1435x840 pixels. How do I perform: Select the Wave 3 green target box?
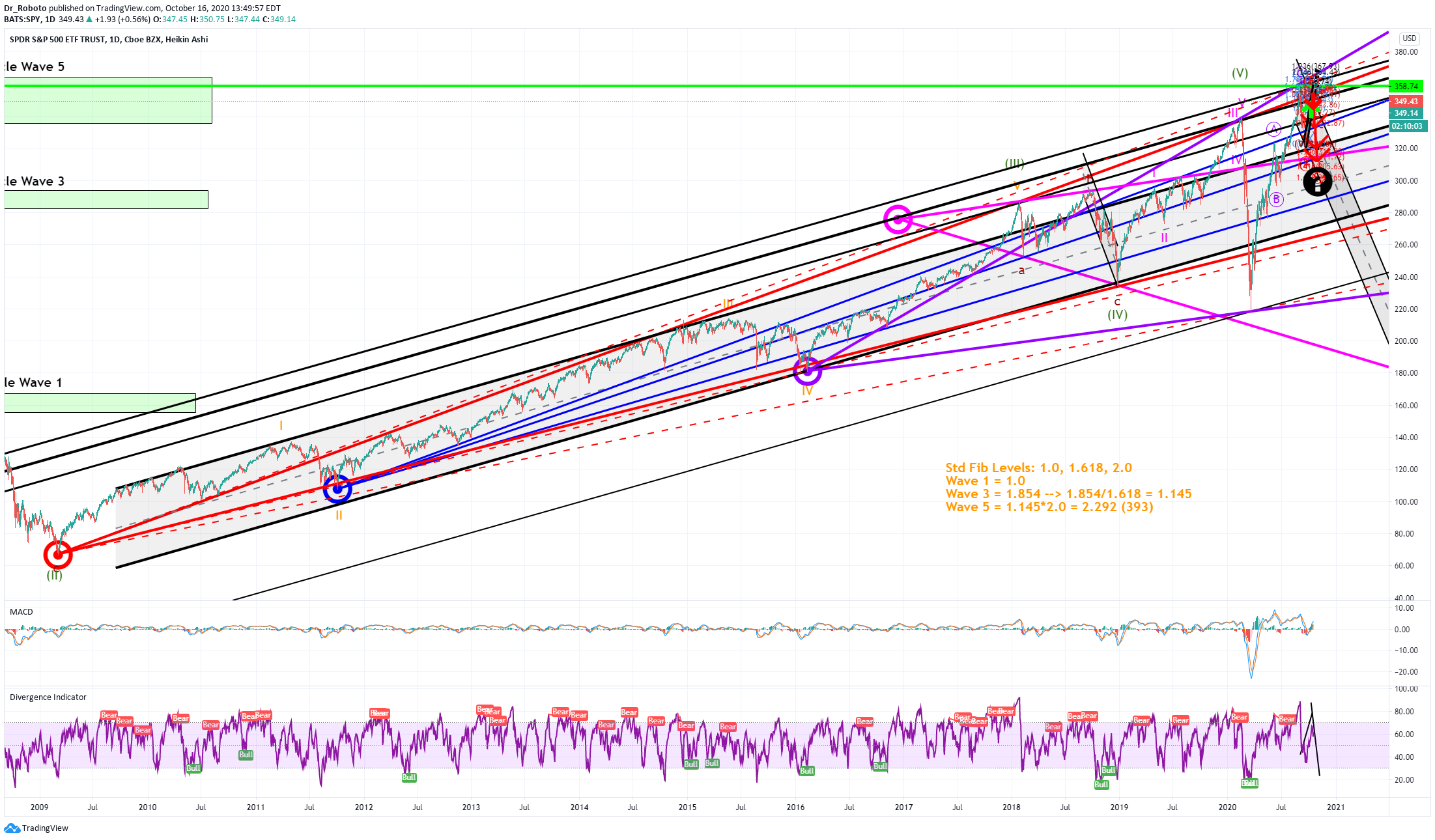click(x=106, y=199)
